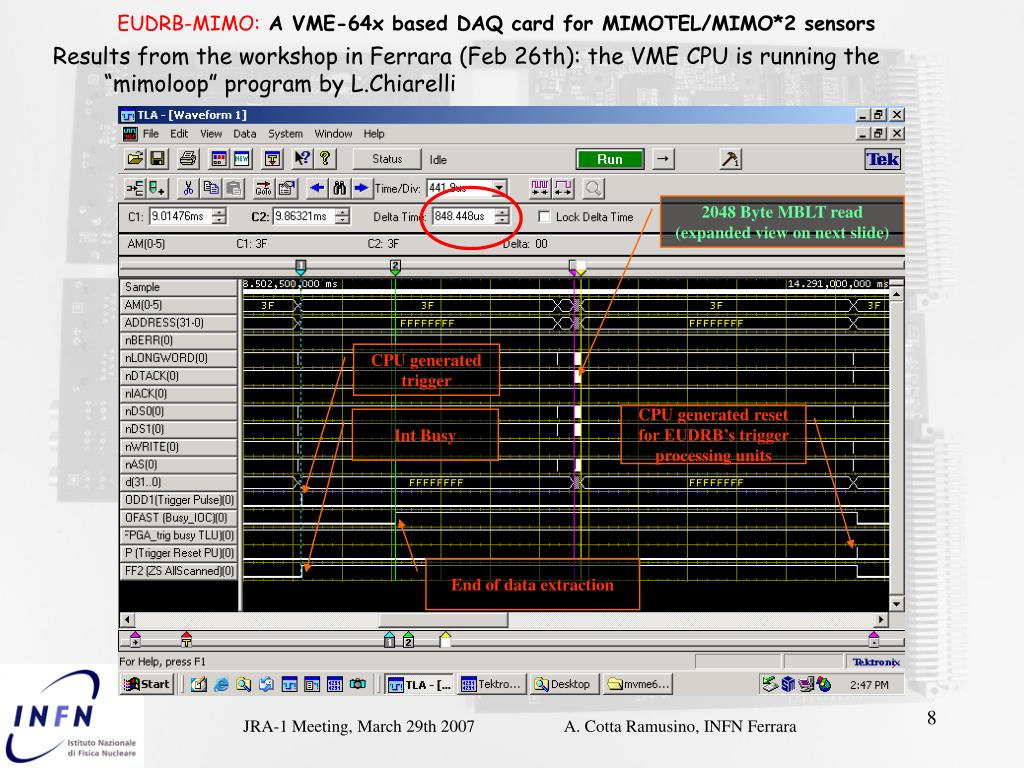Image resolution: width=1024 pixels, height=768 pixels.
Task: Open the Edit menu
Action: 179,133
